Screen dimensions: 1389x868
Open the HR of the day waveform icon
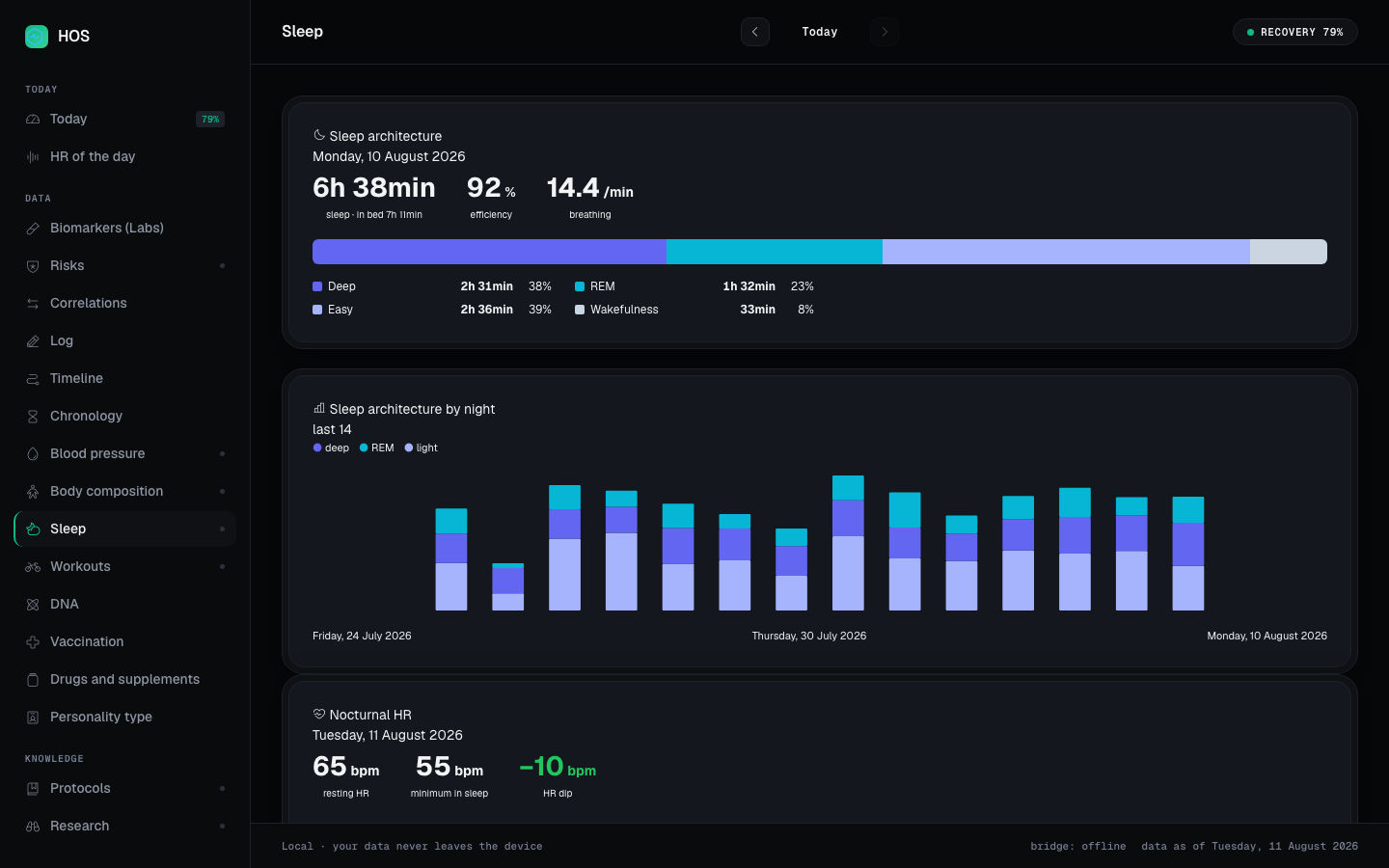33,157
